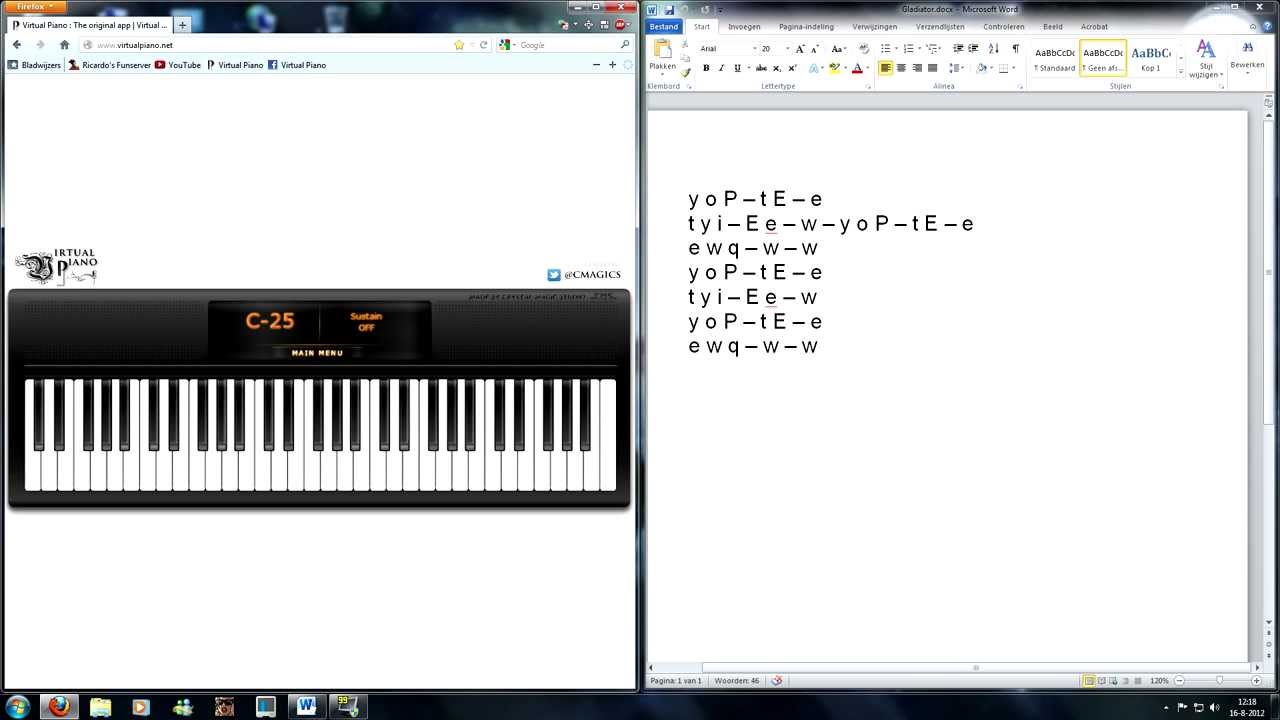Switch to Full Screen Reading view in status bar
The height and width of the screenshot is (720, 1280).
point(1102,680)
